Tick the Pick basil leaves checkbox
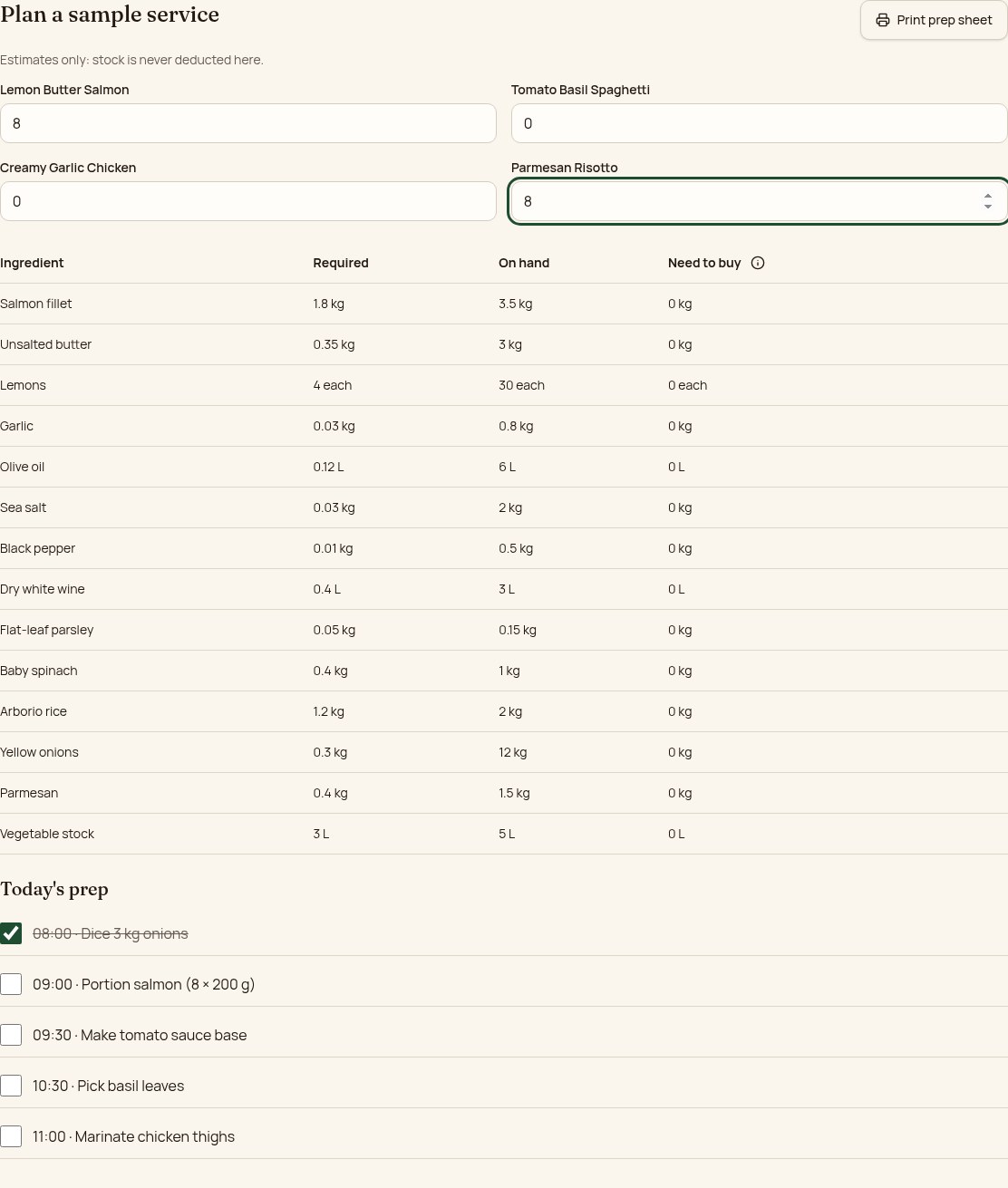 point(11,1086)
